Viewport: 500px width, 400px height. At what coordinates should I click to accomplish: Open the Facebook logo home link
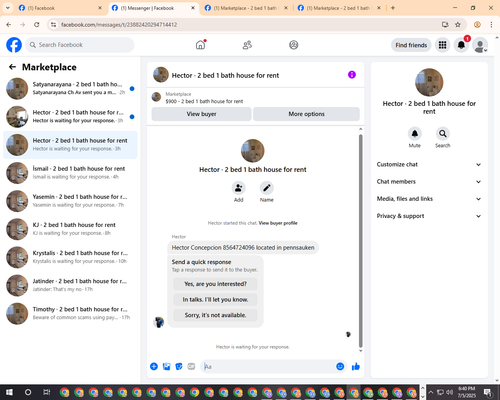pyautogui.click(x=14, y=45)
